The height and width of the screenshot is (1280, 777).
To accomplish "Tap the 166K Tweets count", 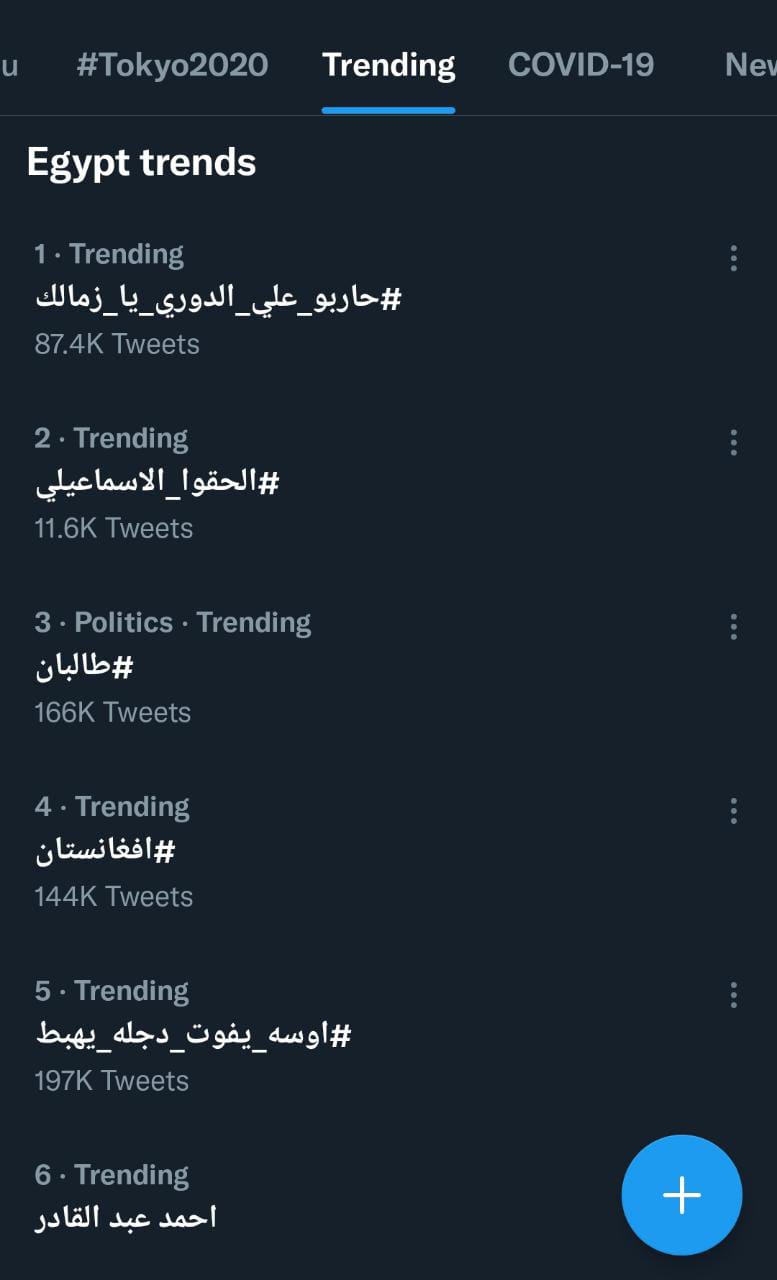I will point(112,713).
